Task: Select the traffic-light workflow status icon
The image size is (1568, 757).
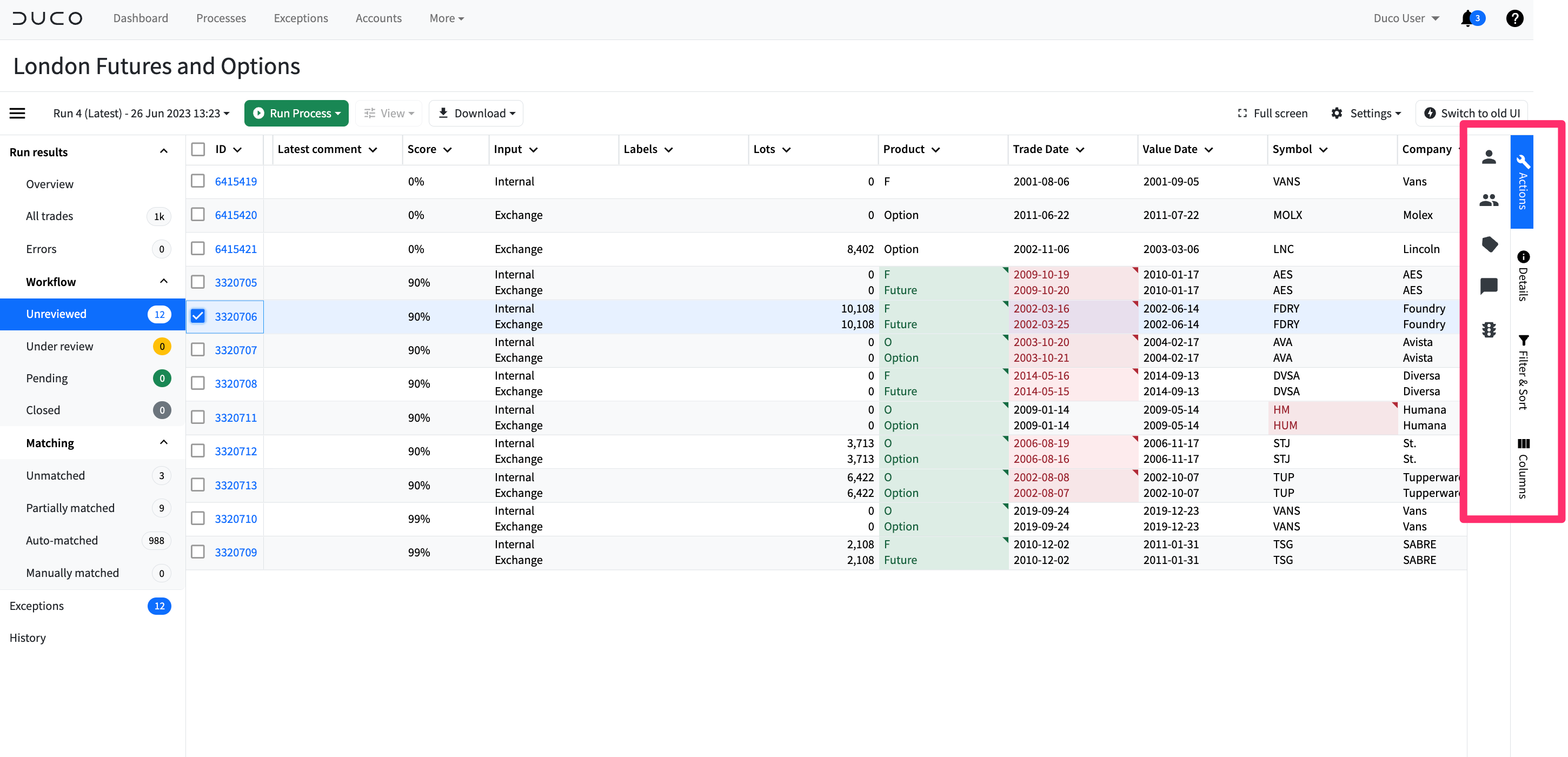Action: click(1489, 330)
